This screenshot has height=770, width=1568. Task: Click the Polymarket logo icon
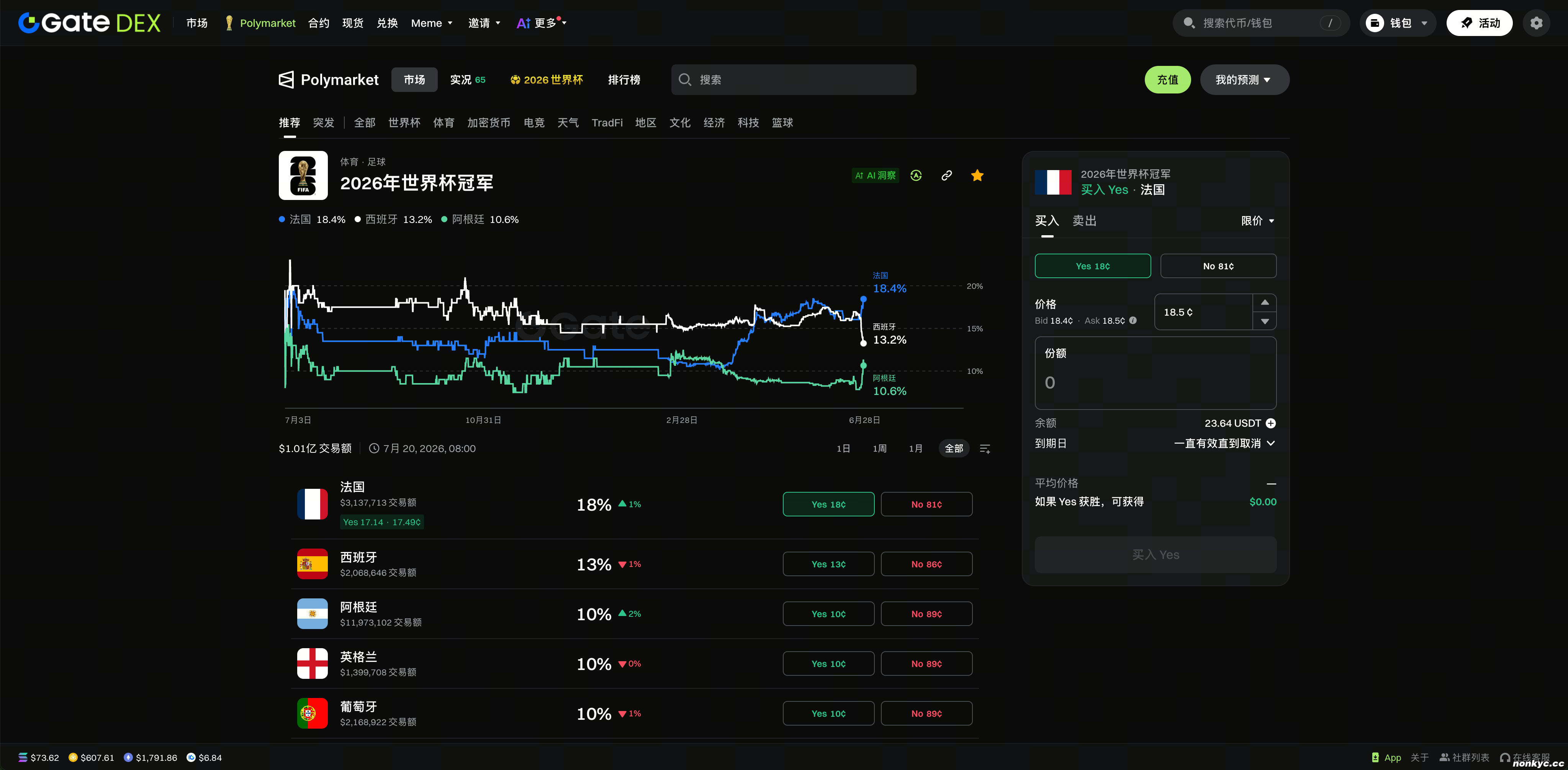pyautogui.click(x=286, y=80)
